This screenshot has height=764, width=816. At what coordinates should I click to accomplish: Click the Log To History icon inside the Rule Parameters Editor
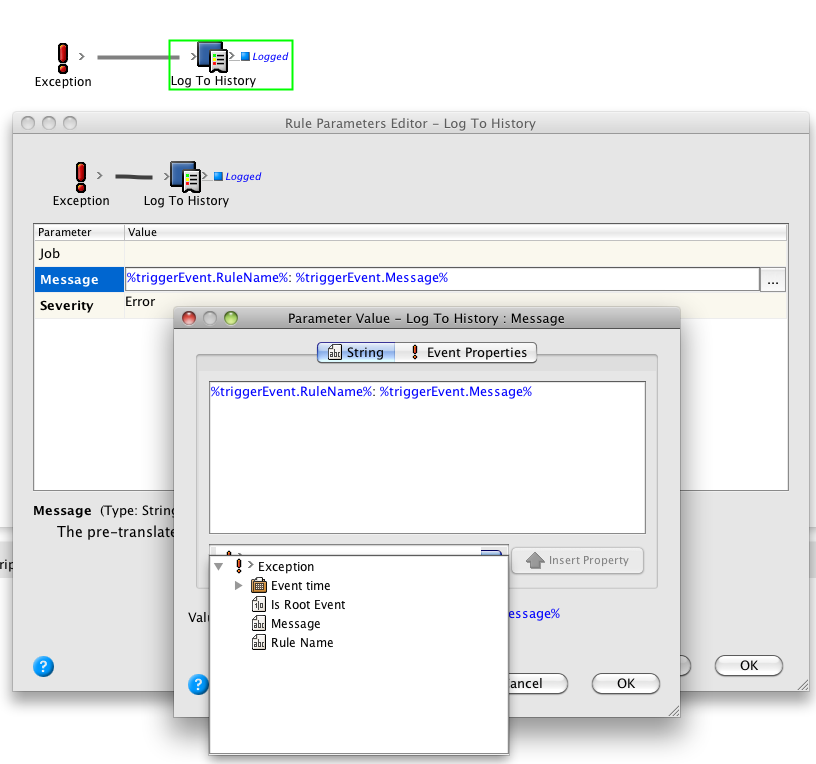(x=185, y=176)
